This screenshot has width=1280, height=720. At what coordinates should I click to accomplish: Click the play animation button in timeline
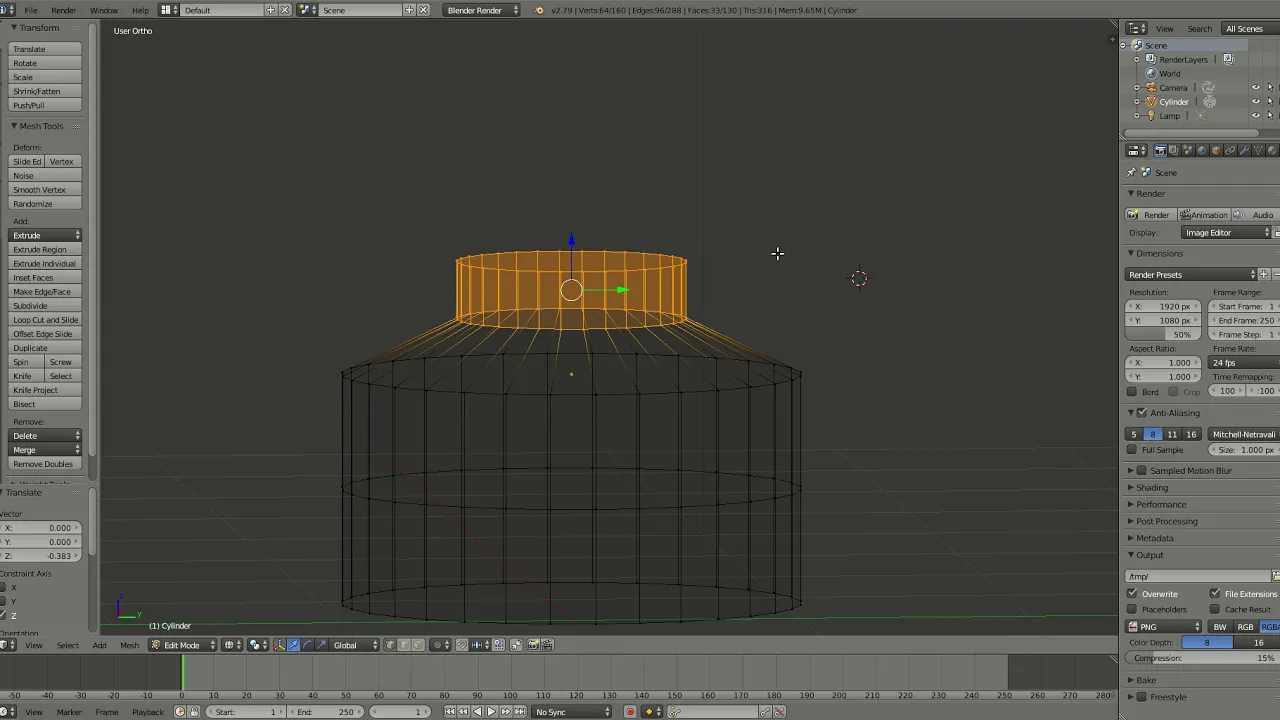(491, 712)
